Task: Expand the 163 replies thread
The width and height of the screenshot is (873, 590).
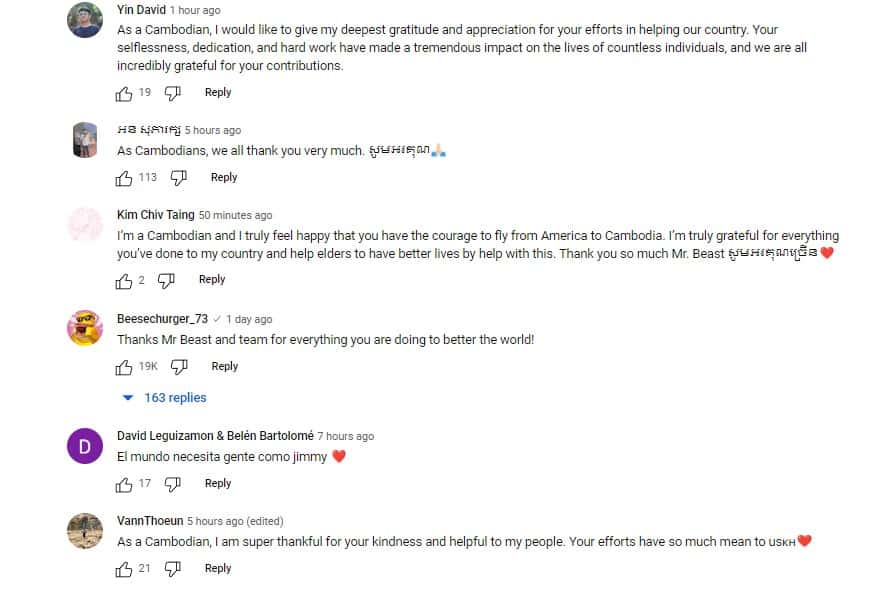Action: pyautogui.click(x=177, y=398)
